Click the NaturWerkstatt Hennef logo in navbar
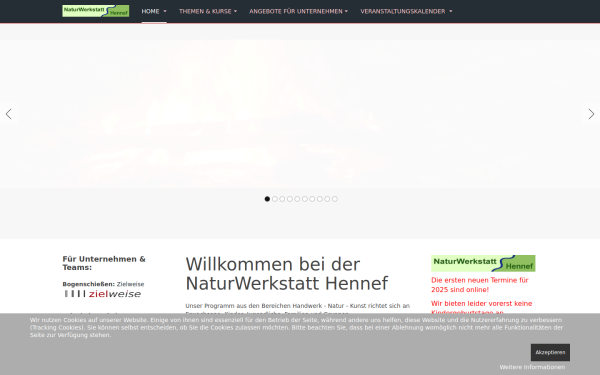The height and width of the screenshot is (375, 600). coord(96,11)
